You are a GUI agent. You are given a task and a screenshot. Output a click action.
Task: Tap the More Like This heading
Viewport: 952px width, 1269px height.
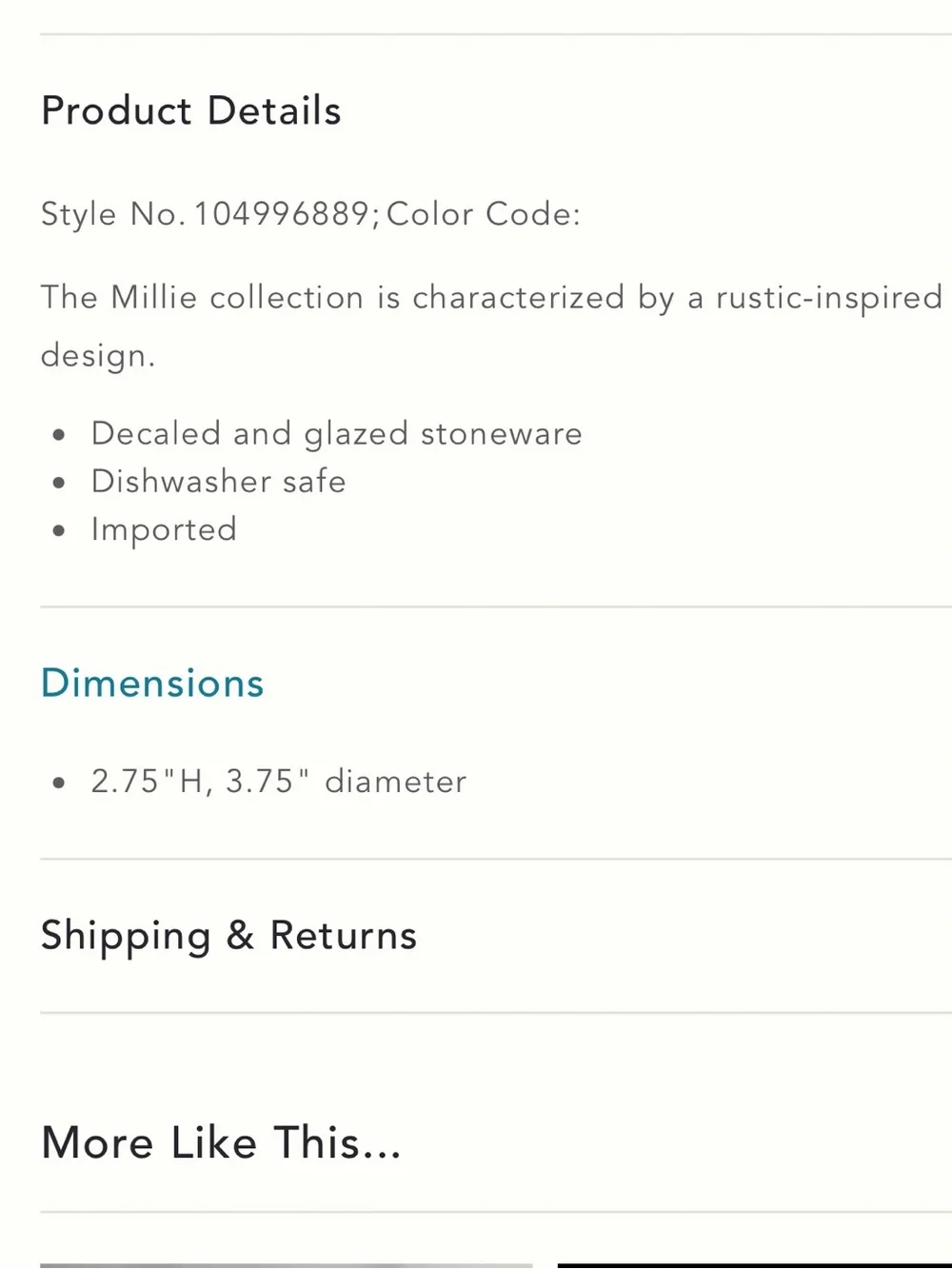tap(221, 1142)
